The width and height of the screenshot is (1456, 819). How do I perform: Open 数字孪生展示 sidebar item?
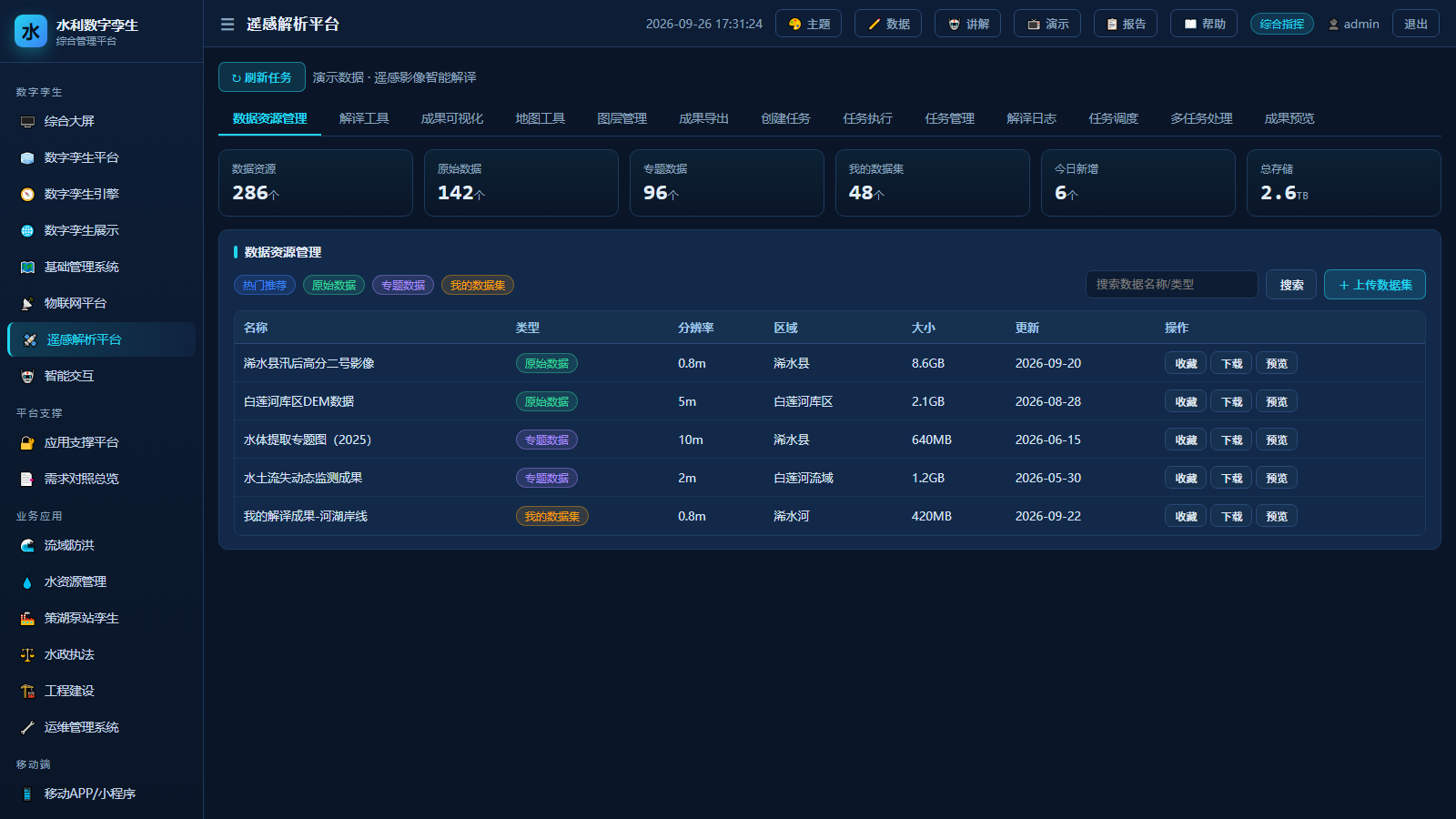pos(101,230)
